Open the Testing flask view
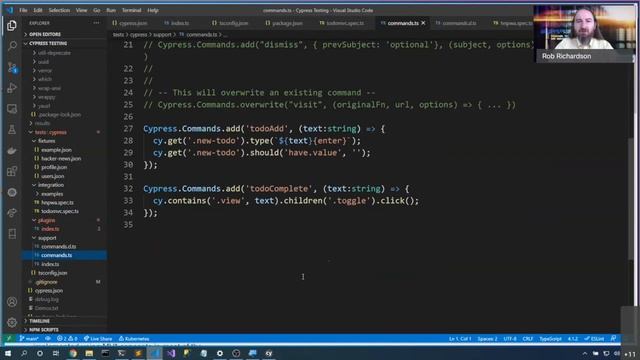Image resolution: width=640 pixels, height=360 pixels. (12, 130)
